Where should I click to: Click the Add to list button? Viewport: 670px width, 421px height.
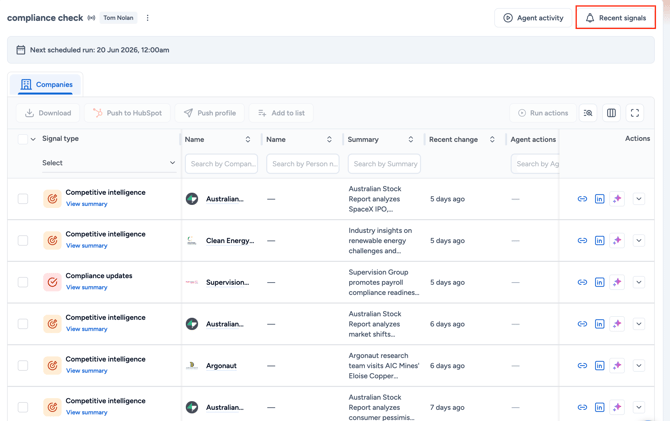click(x=281, y=113)
